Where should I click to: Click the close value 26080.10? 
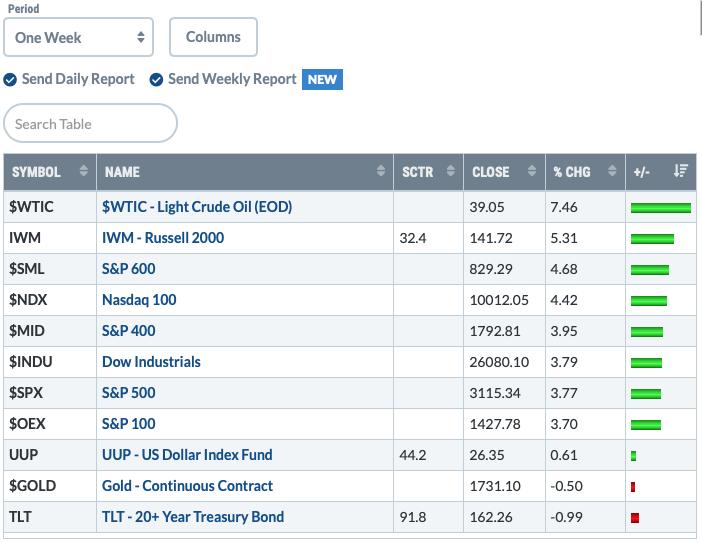(499, 362)
